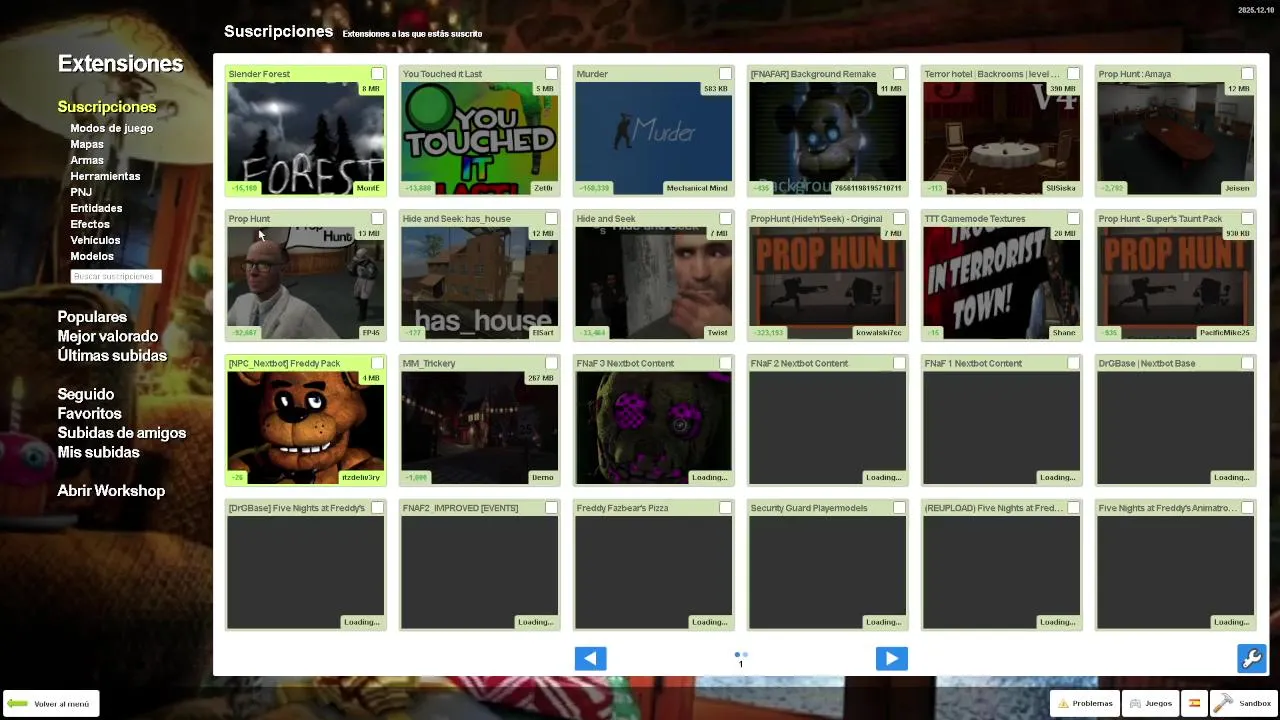Go to the previous page of subscriptions

[x=590, y=658]
